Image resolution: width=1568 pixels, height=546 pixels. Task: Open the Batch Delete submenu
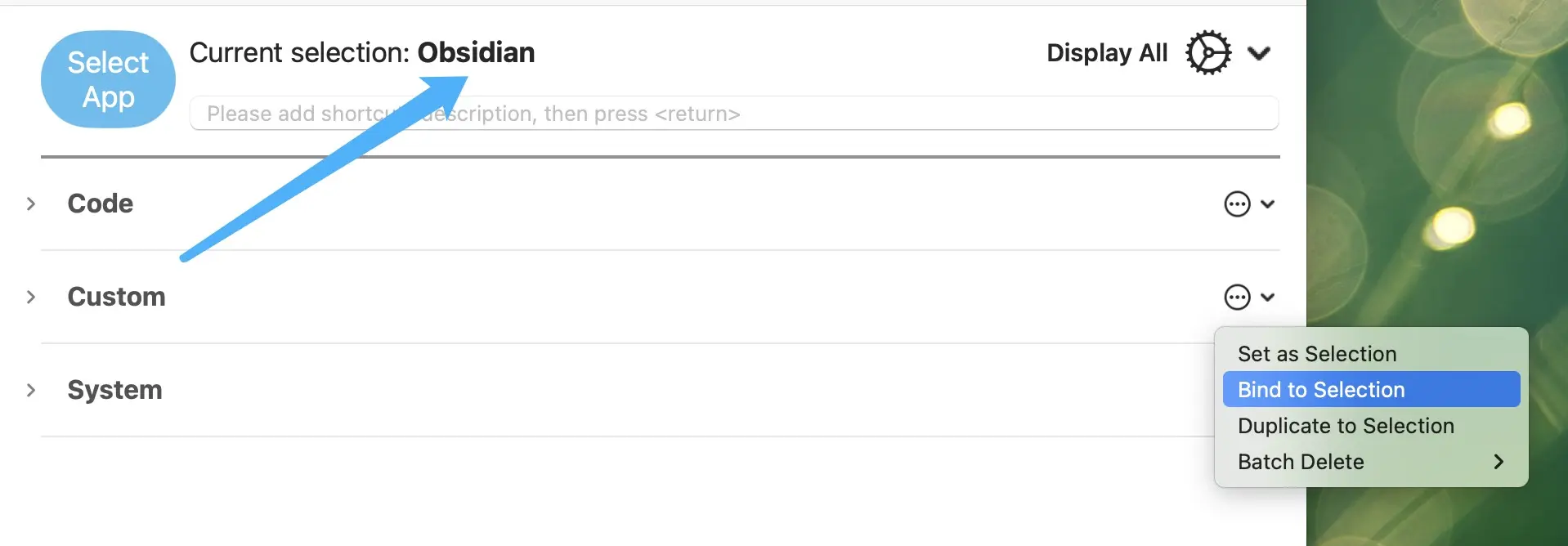[x=1370, y=462]
